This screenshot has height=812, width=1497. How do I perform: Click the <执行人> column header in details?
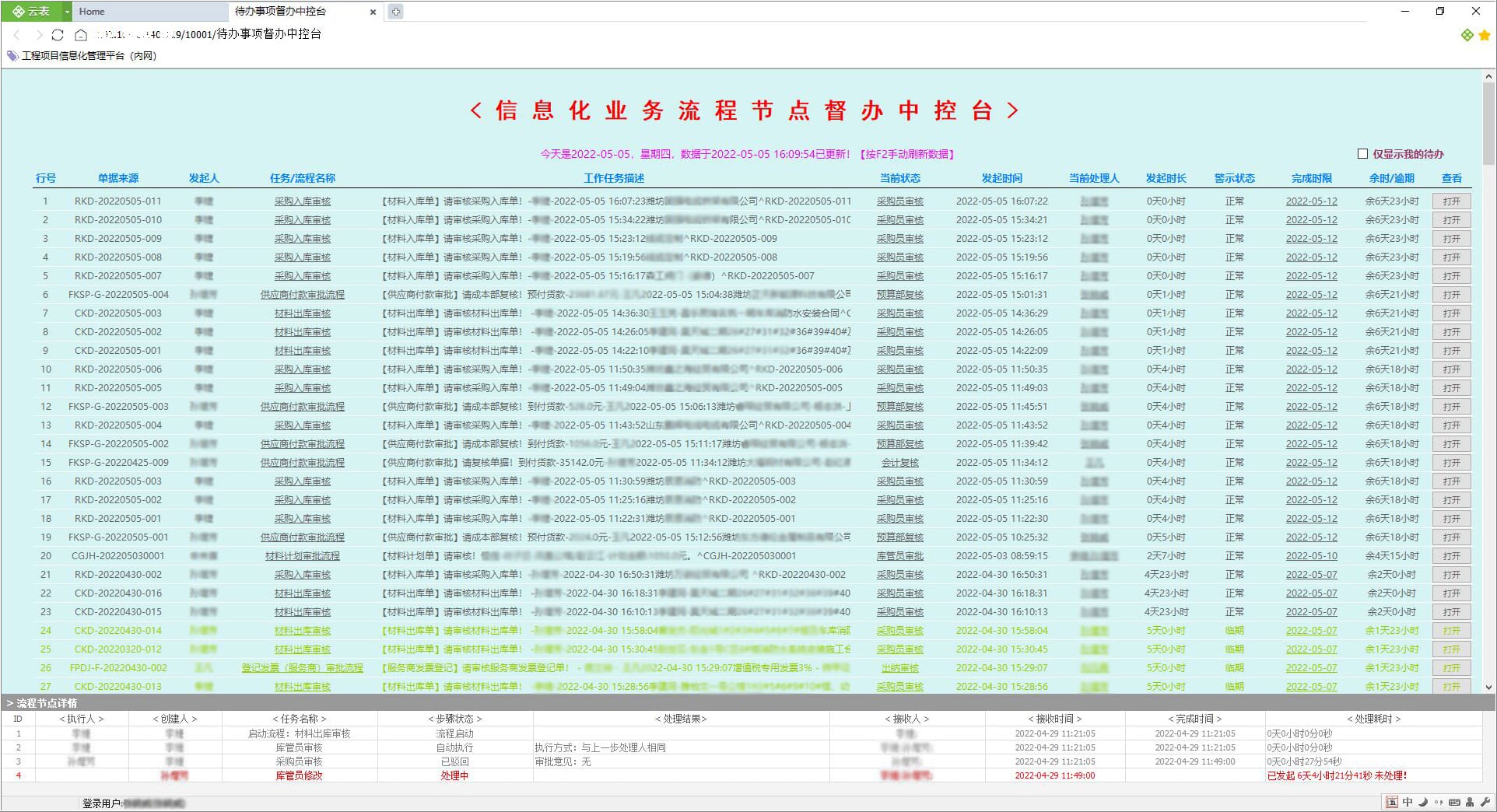[x=81, y=719]
